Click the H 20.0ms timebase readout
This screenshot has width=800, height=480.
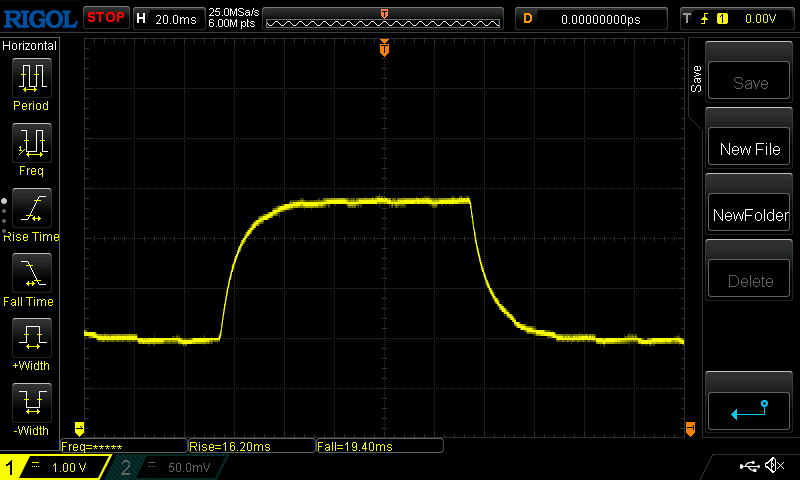[169, 19]
